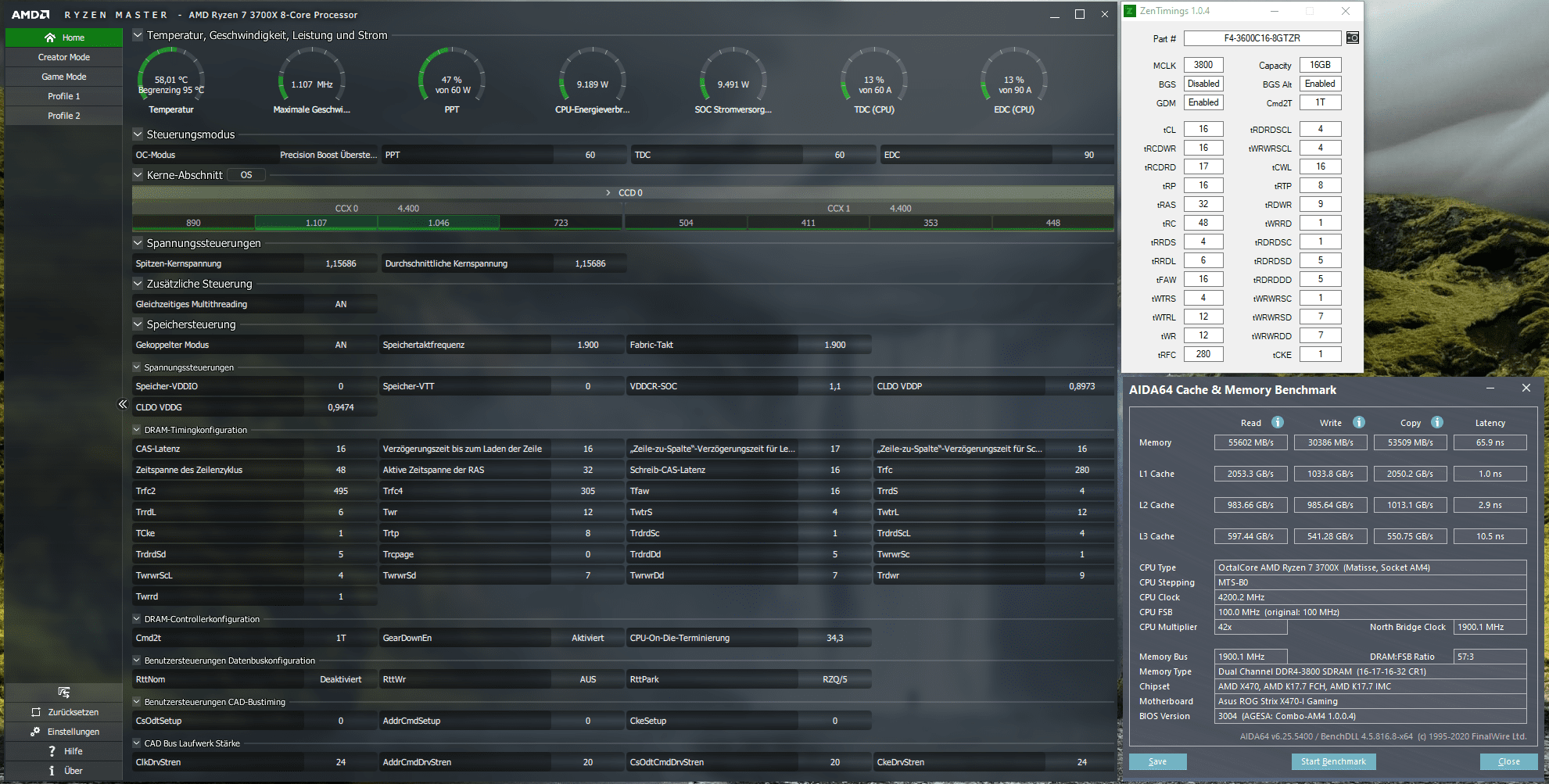The width and height of the screenshot is (1549, 784).
Task: Click the Gekoppelter Modus AN value
Action: pos(341,345)
